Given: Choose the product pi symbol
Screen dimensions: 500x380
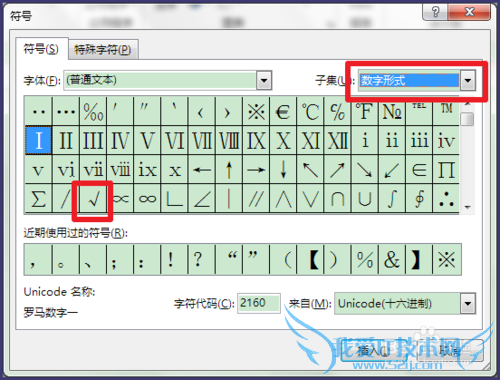Looking at the screenshot, I should [446, 170].
